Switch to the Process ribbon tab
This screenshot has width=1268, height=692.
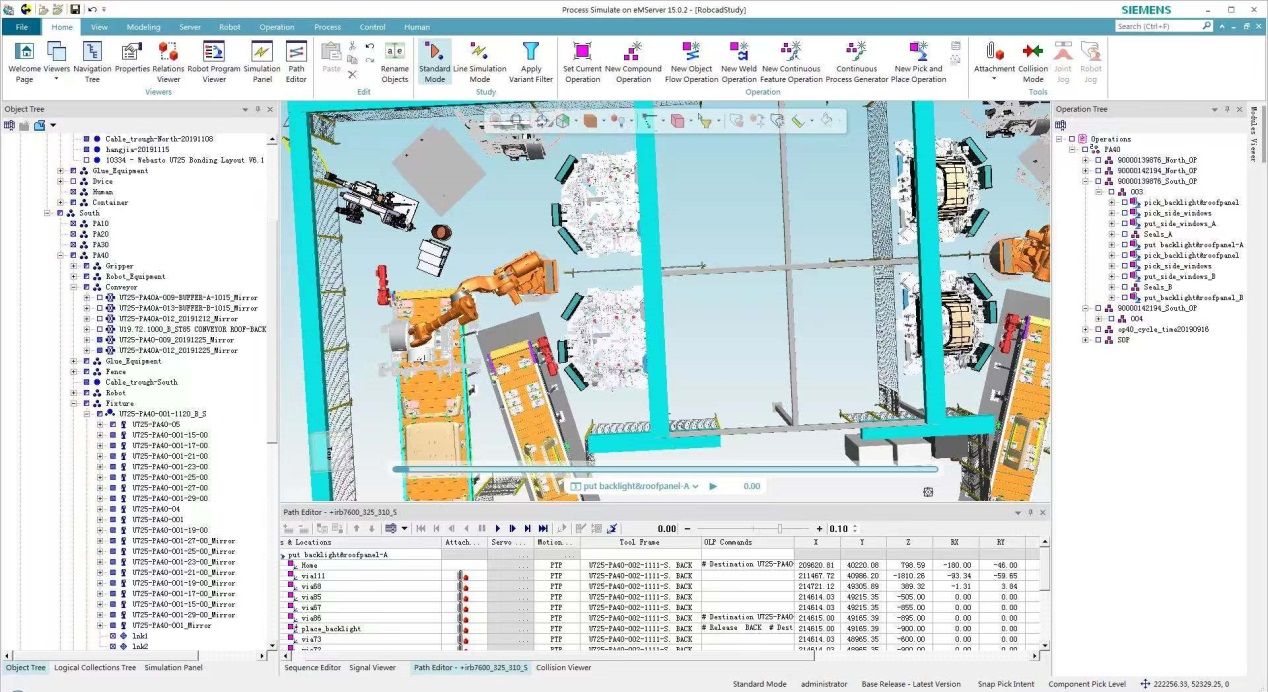(x=327, y=27)
